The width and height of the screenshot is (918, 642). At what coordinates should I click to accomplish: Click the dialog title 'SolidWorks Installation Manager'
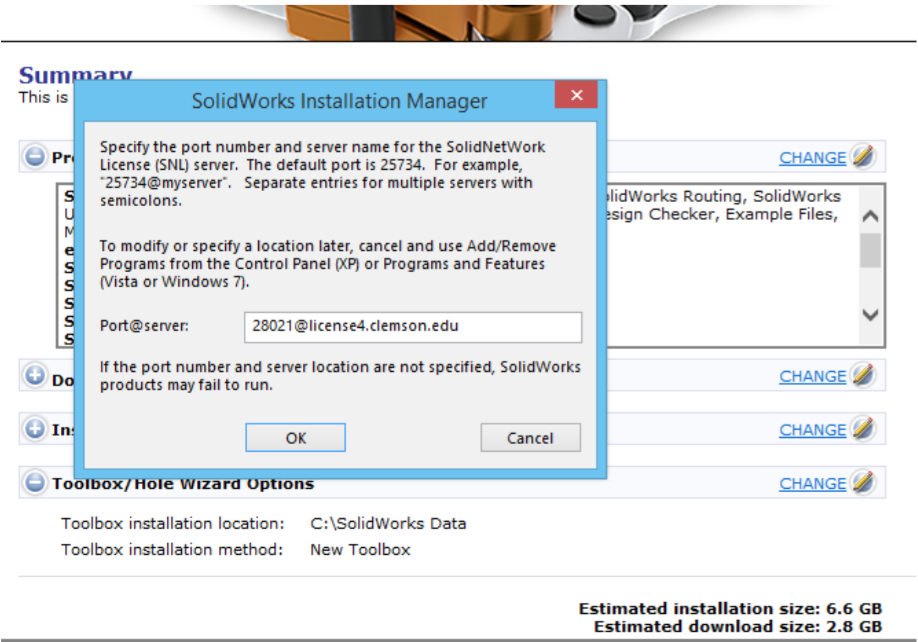(x=340, y=101)
